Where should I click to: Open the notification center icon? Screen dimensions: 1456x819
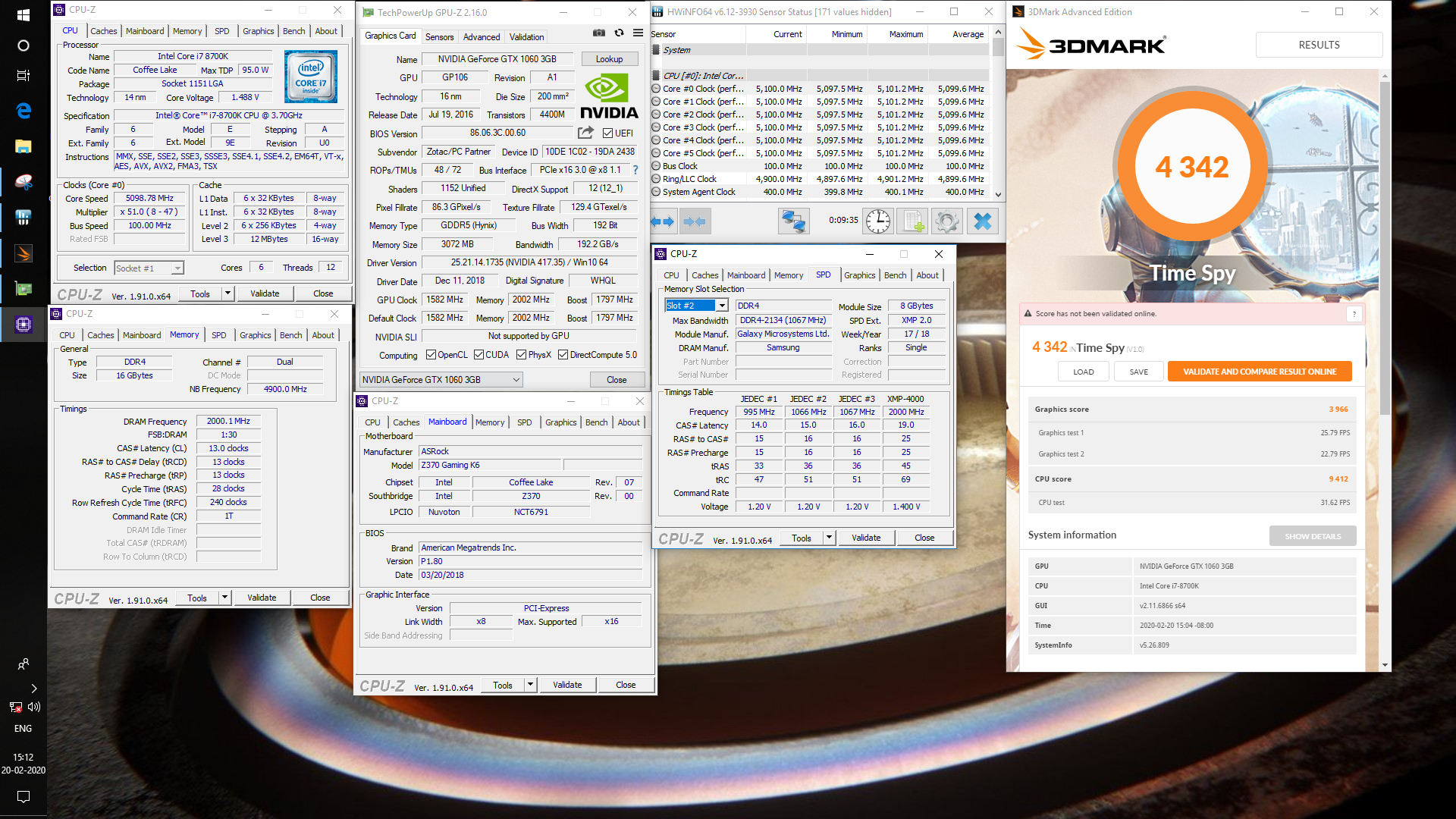[x=23, y=797]
